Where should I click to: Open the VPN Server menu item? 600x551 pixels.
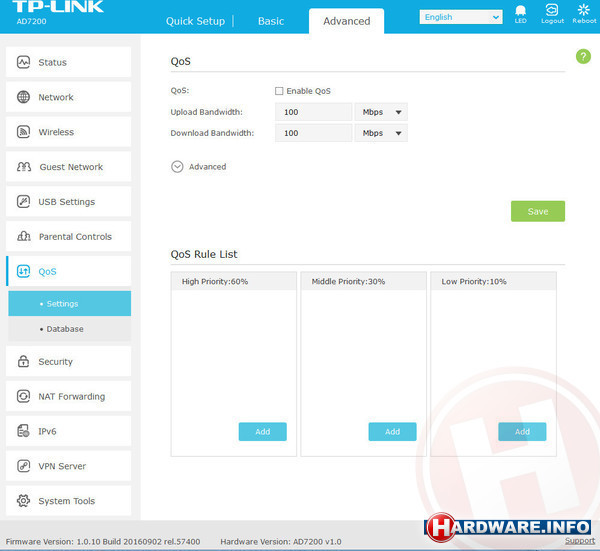(x=68, y=466)
